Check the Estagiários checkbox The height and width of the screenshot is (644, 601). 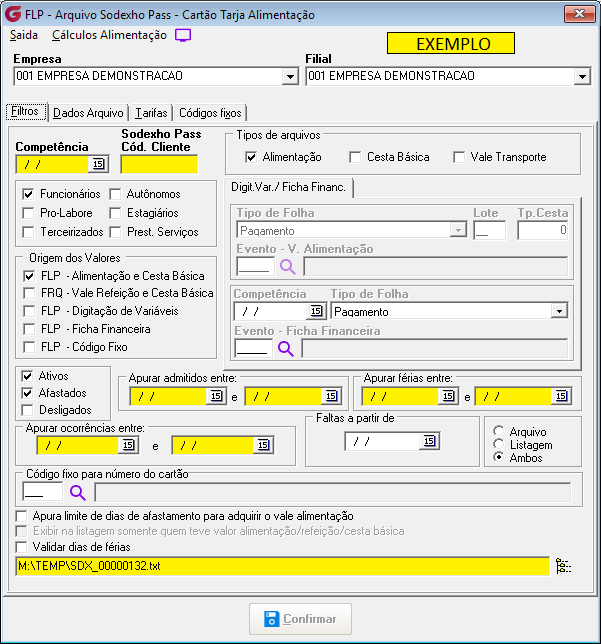click(x=115, y=213)
